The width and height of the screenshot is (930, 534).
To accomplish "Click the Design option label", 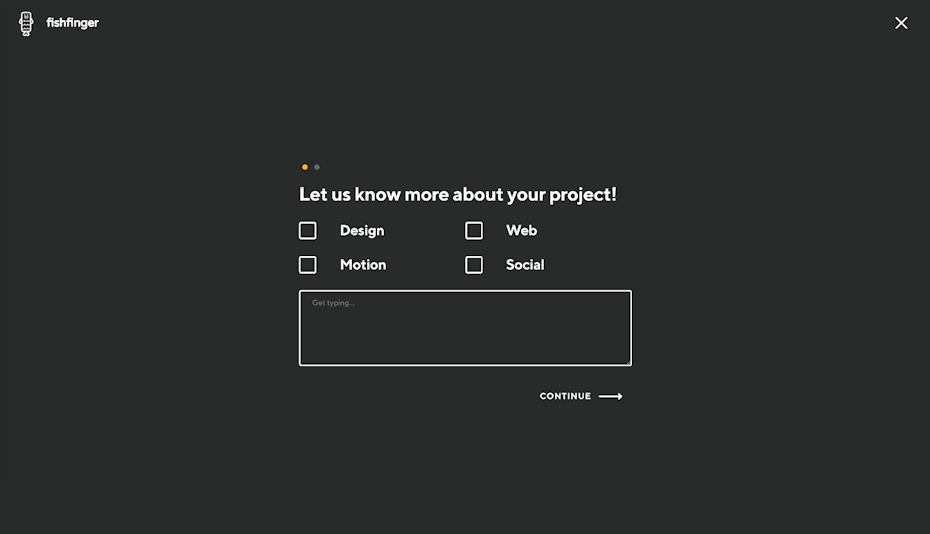I will pos(362,231).
